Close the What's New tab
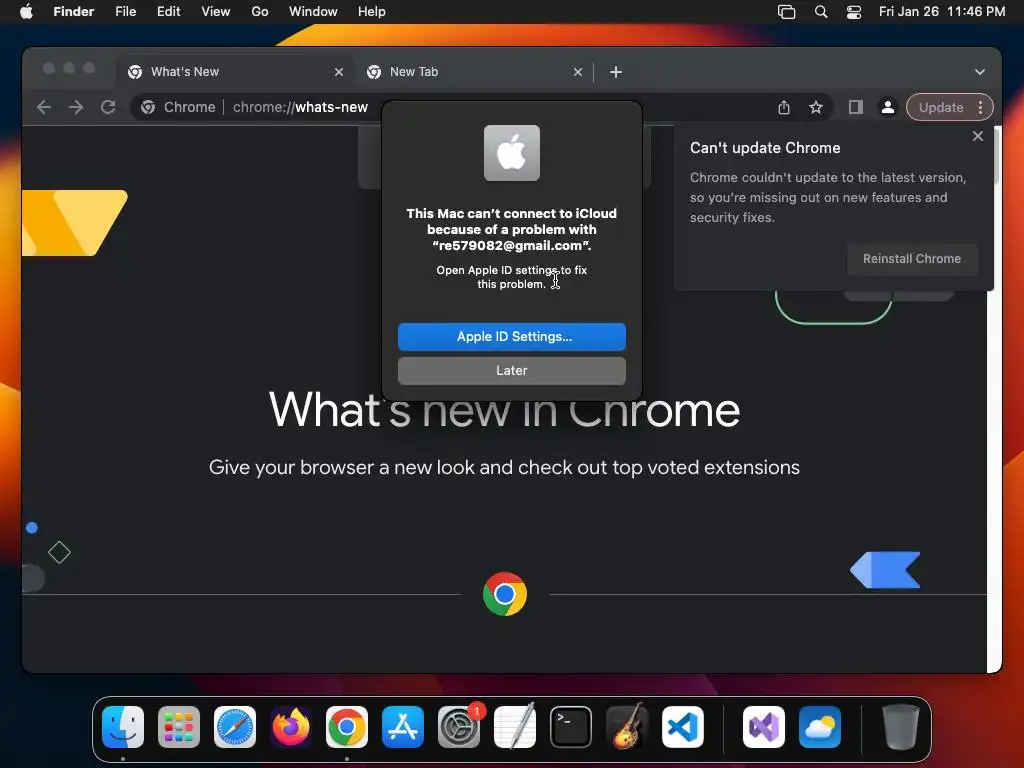The image size is (1024, 768). point(338,72)
